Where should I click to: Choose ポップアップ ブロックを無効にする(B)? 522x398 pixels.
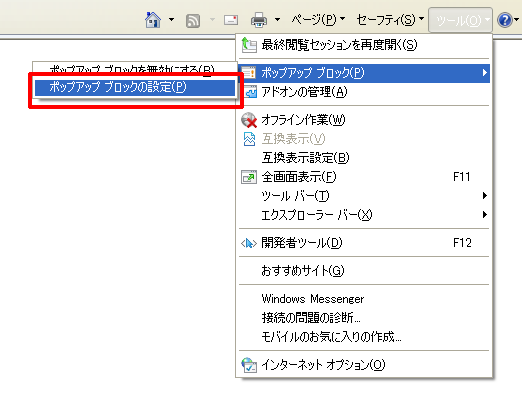[x=132, y=69]
